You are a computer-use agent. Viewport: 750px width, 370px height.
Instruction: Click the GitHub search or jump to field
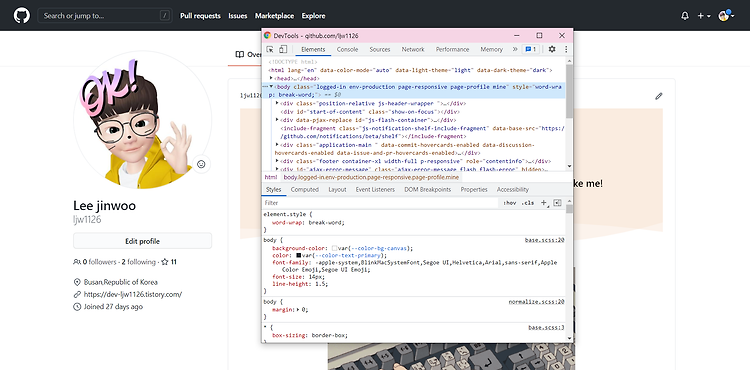coord(105,16)
